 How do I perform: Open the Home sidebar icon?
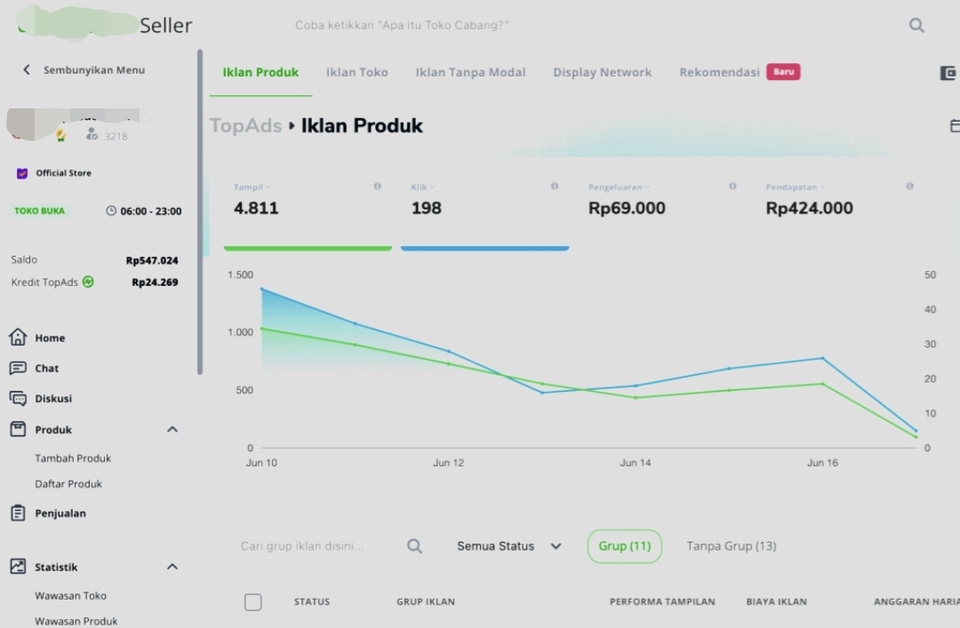coord(18,337)
